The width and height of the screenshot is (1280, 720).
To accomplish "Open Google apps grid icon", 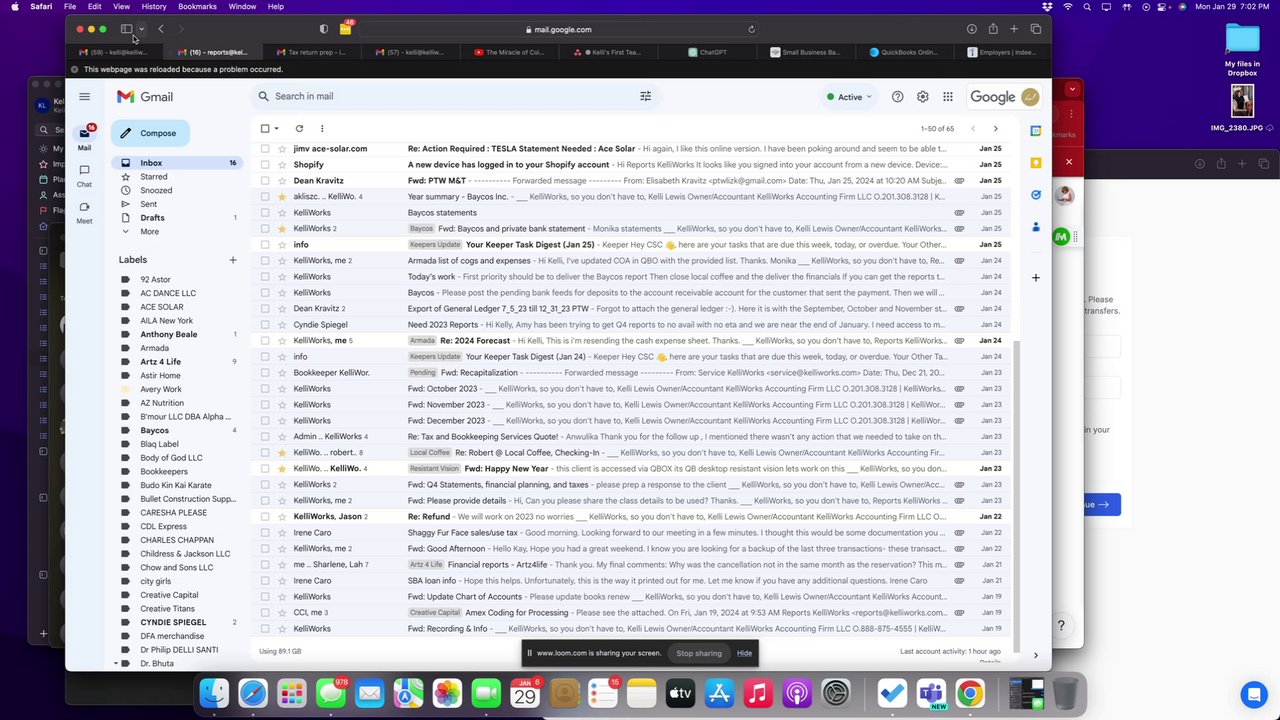I will [x=947, y=96].
